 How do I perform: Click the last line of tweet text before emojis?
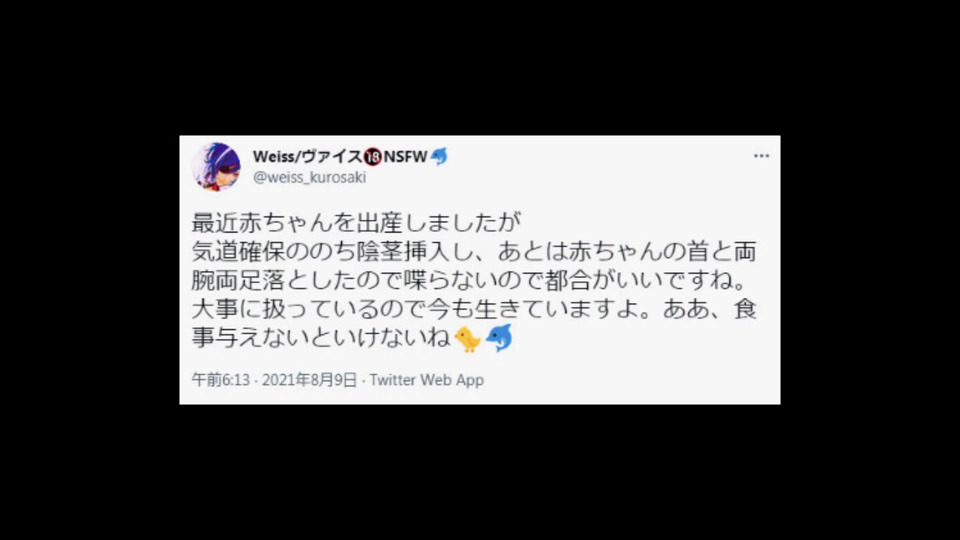pos(321,338)
